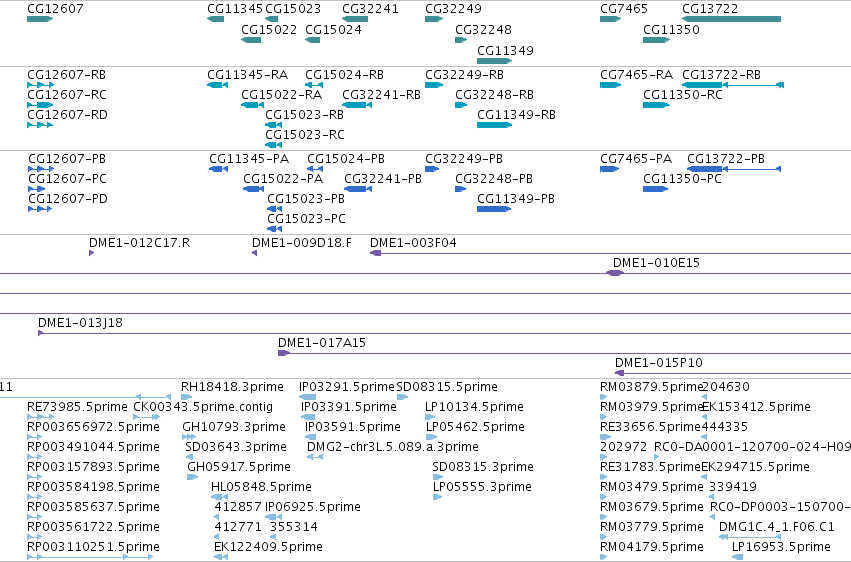Open transcript CG11345-RA

click(247, 74)
